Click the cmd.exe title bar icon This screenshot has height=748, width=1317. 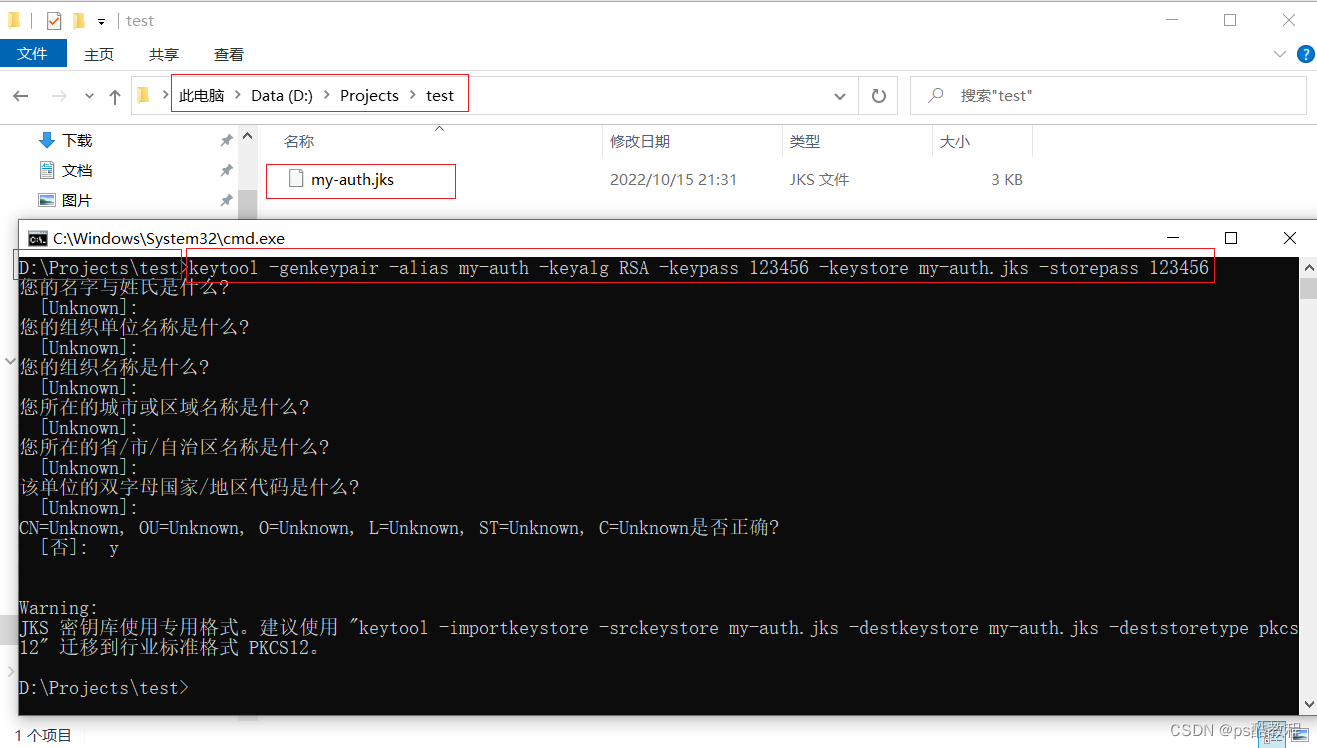(x=38, y=238)
